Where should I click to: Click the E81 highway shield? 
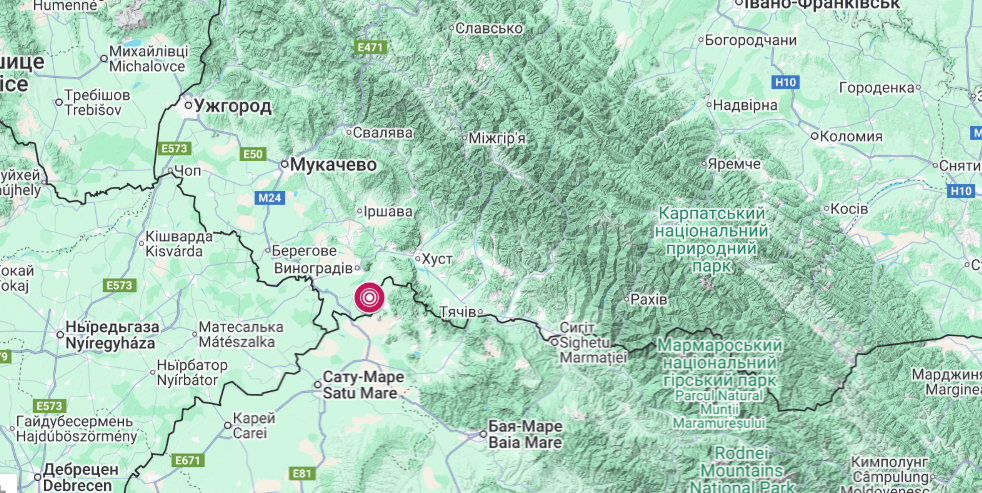302,474
